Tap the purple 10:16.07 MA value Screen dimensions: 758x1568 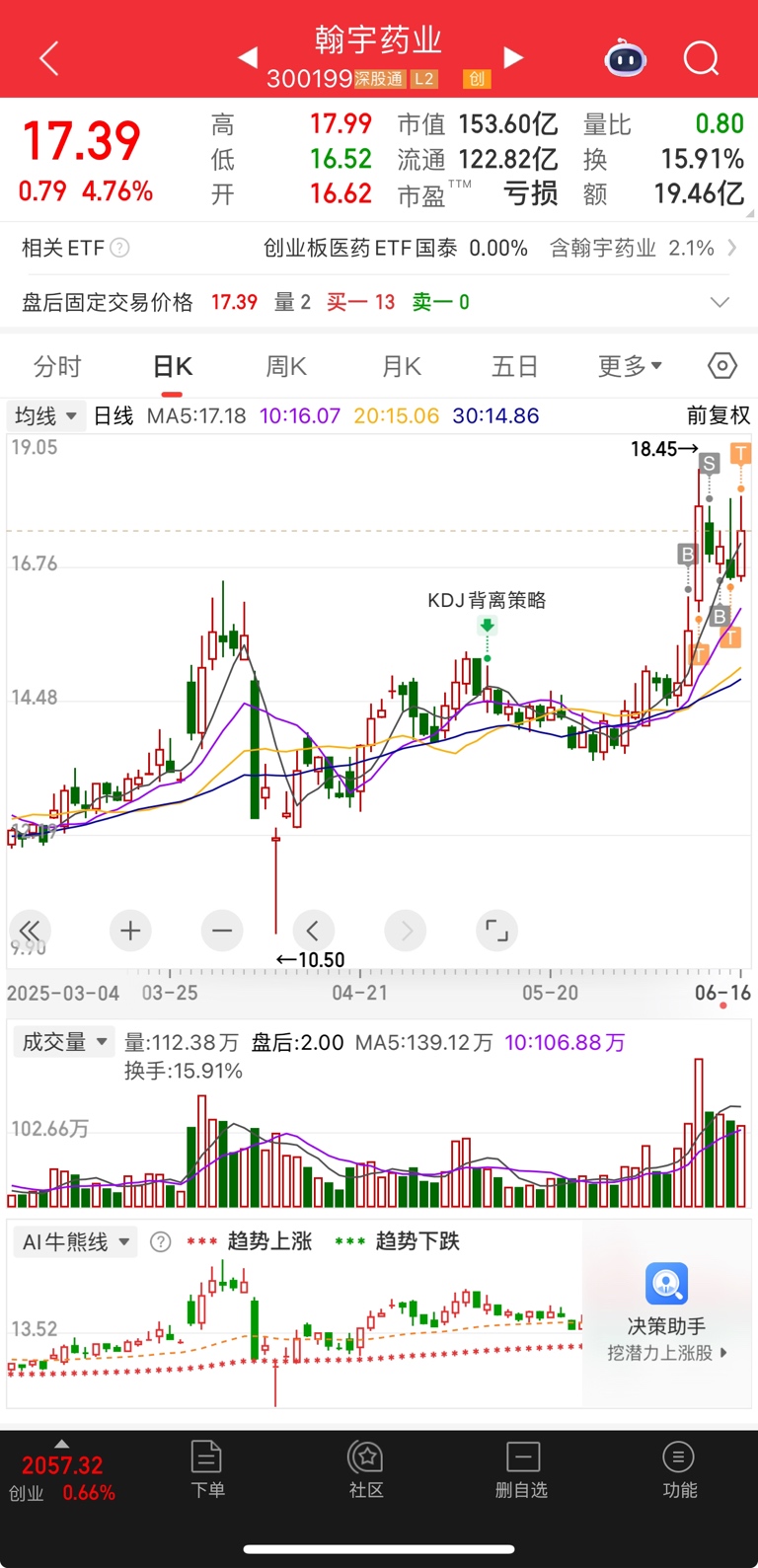[x=300, y=415]
